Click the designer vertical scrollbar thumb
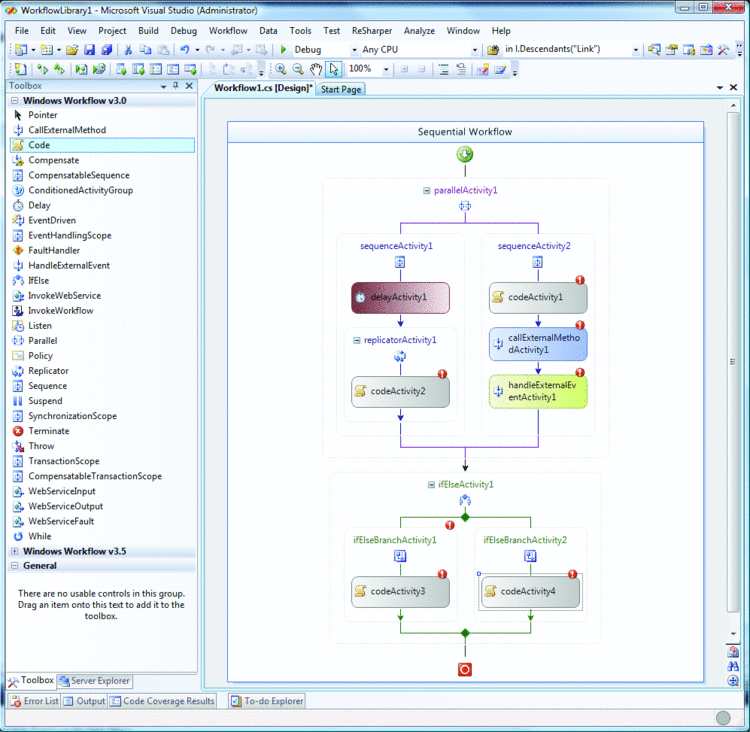The height and width of the screenshot is (732, 750). tap(733, 362)
